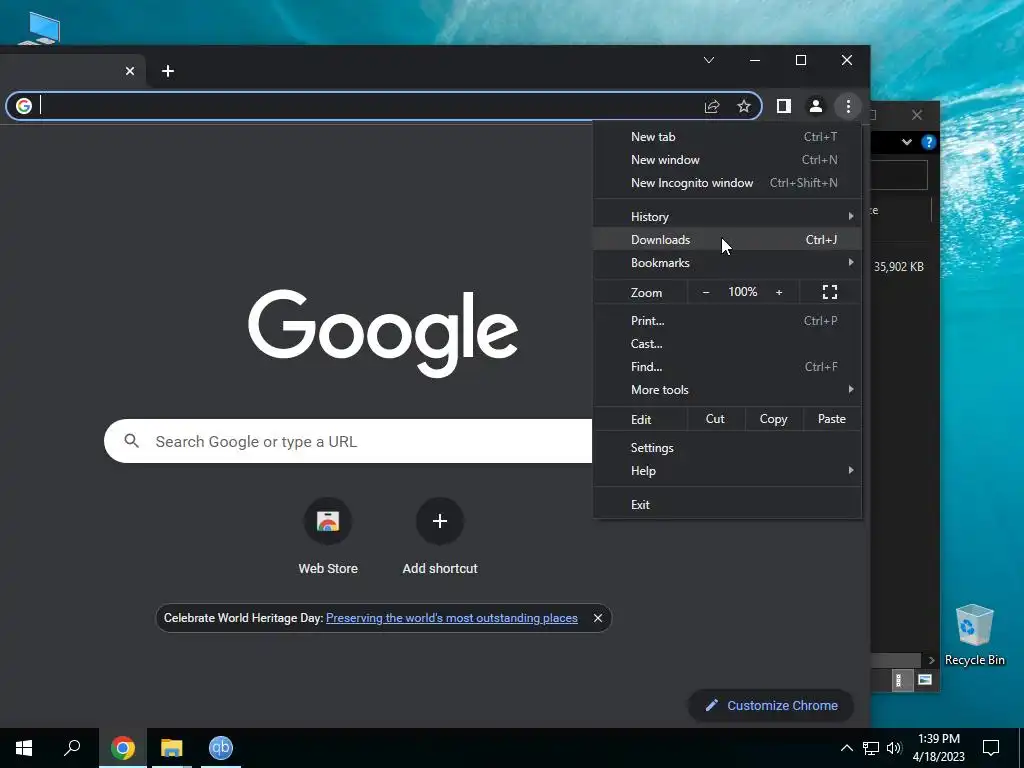The image size is (1024, 768).
Task: Decrease zoom with the minus button
Action: pyautogui.click(x=705, y=292)
